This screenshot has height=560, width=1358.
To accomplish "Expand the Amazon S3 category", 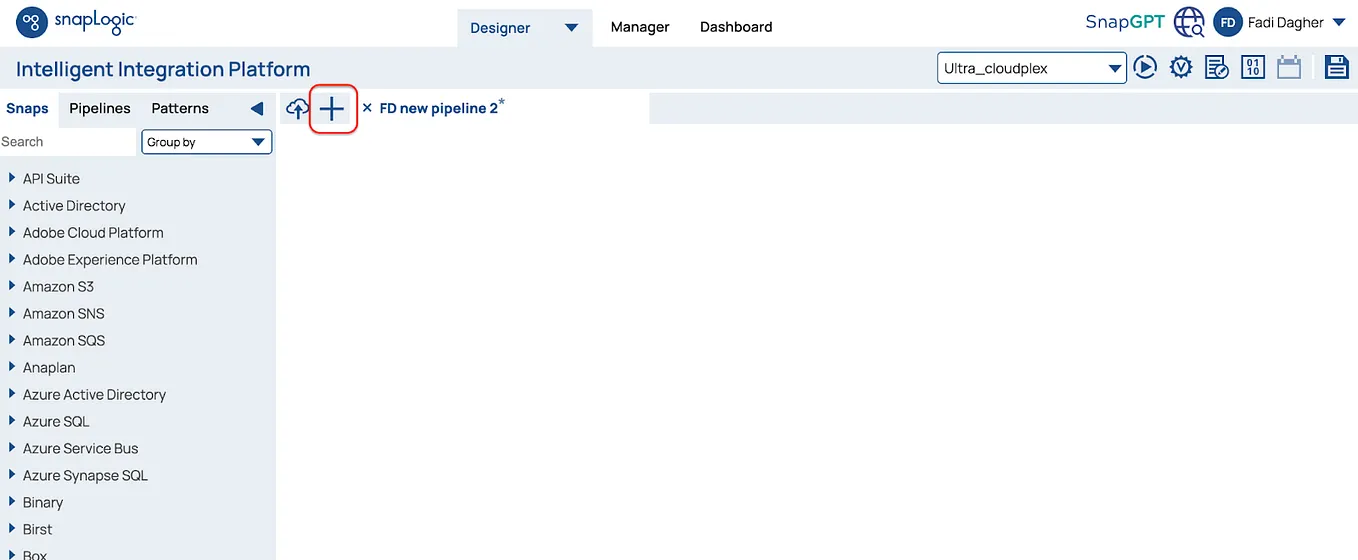I will pos(12,286).
